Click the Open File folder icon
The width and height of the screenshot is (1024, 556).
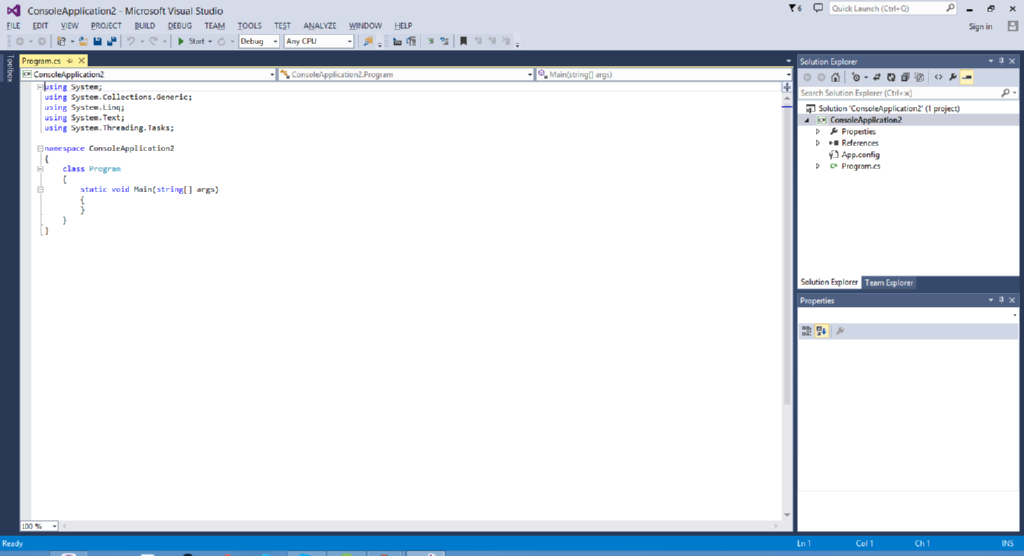tap(83, 41)
